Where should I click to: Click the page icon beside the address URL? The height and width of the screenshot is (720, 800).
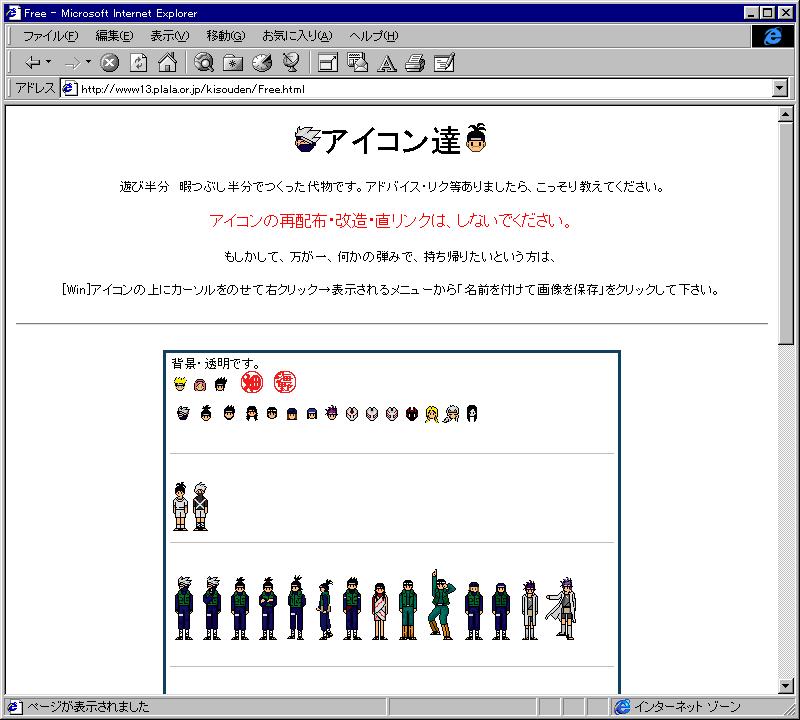69,89
